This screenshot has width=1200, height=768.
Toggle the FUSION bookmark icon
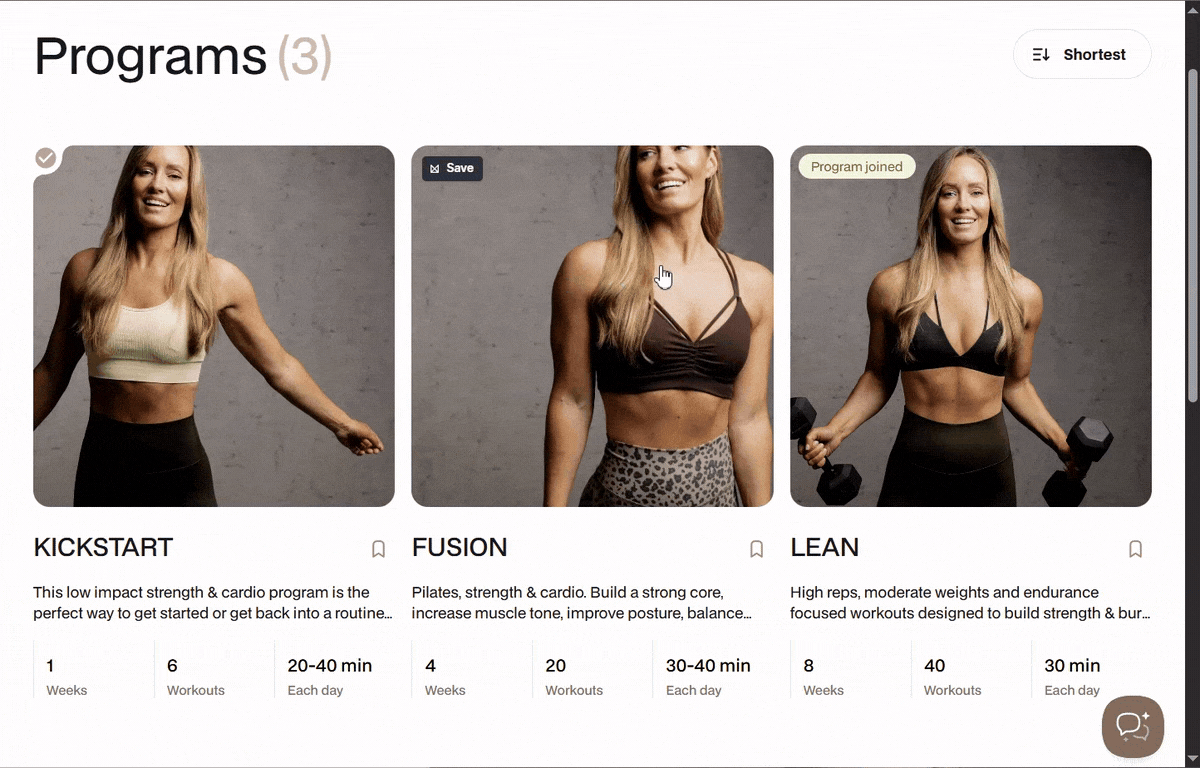pos(757,549)
